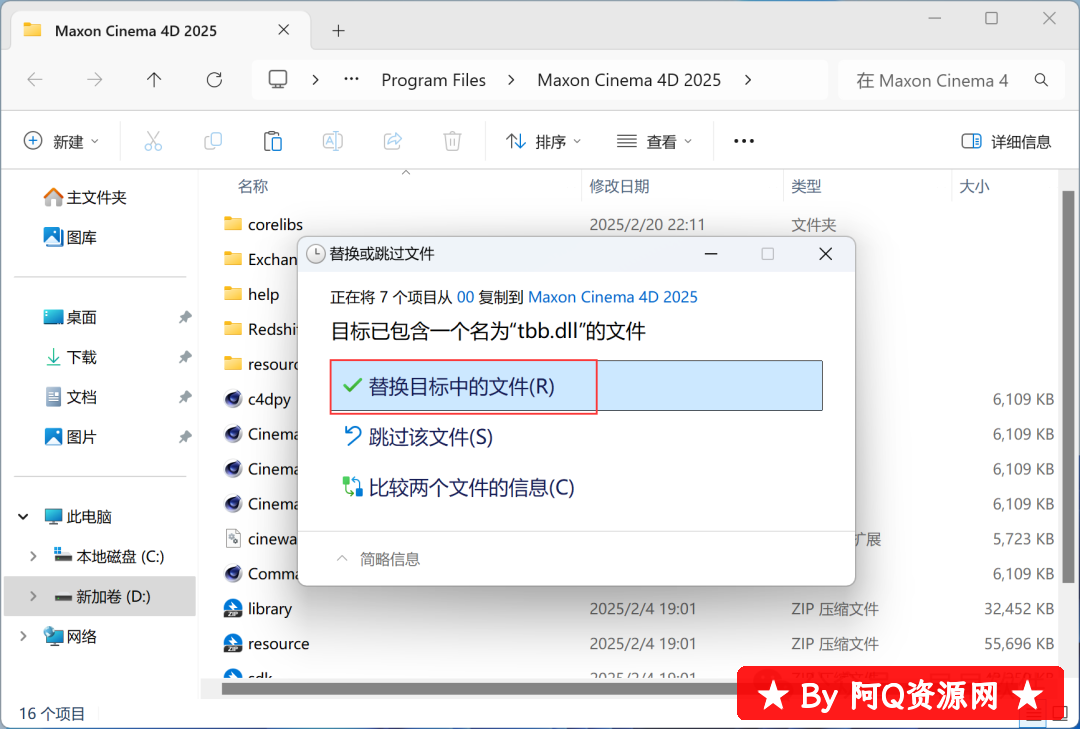Expand the address bar path ellipsis

[x=351, y=80]
